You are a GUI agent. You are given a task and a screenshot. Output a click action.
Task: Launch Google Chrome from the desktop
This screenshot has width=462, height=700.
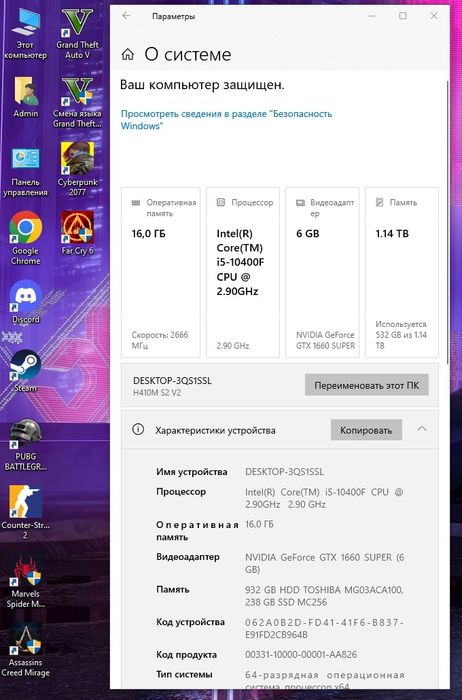[25, 238]
